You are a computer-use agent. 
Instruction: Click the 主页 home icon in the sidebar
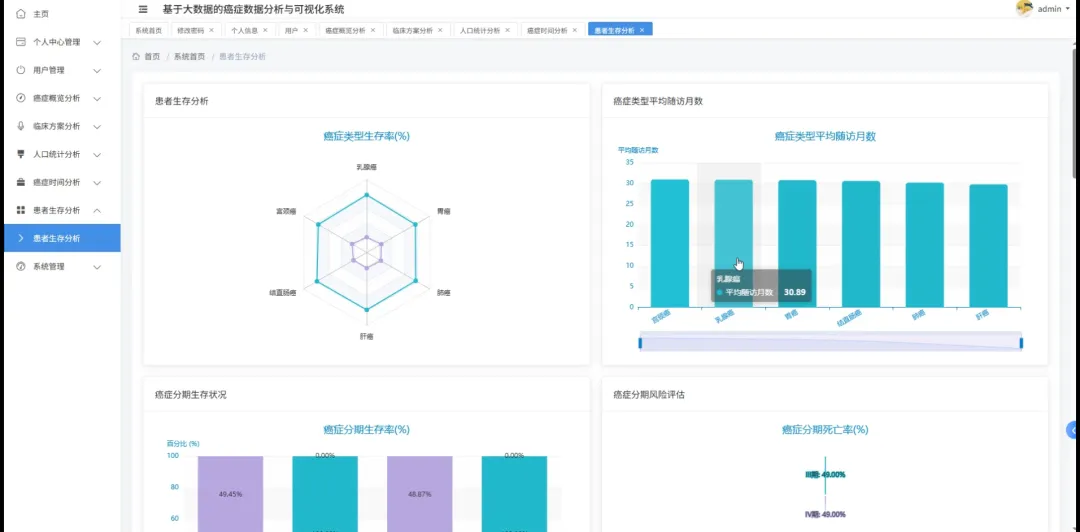pyautogui.click(x=21, y=14)
